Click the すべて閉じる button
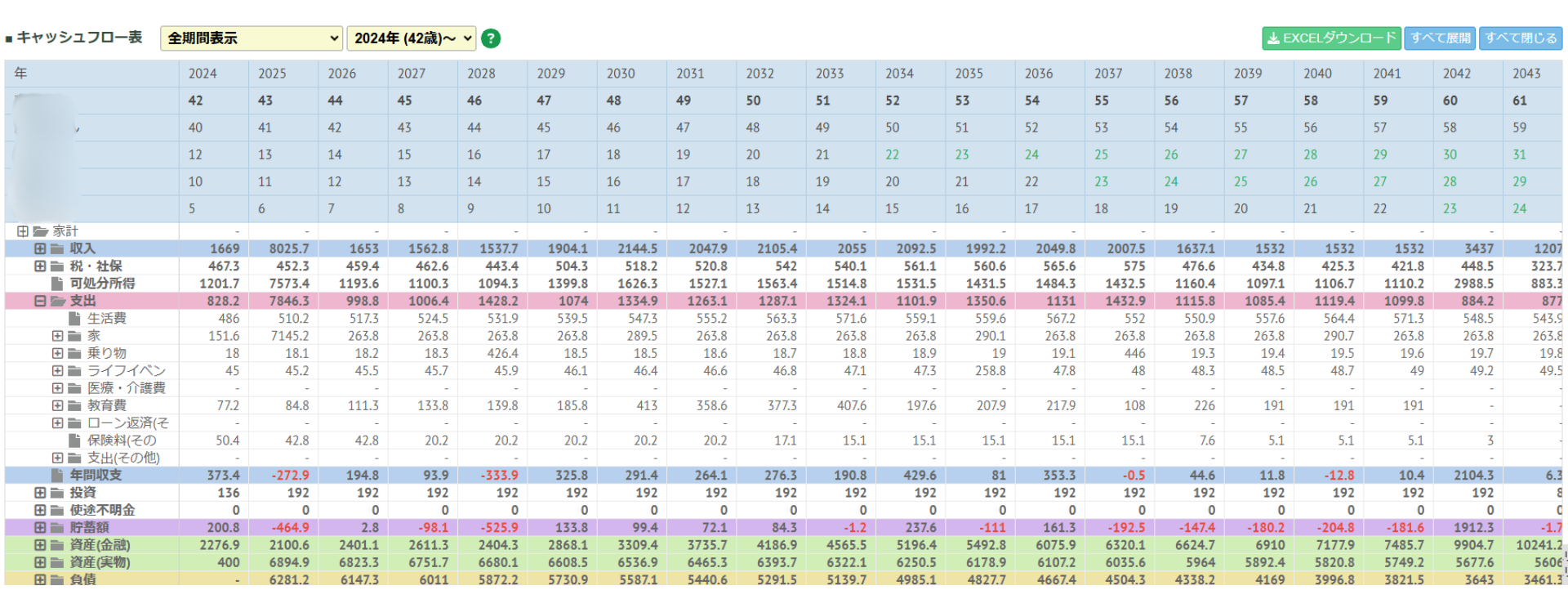The image size is (1568, 599). (1521, 38)
